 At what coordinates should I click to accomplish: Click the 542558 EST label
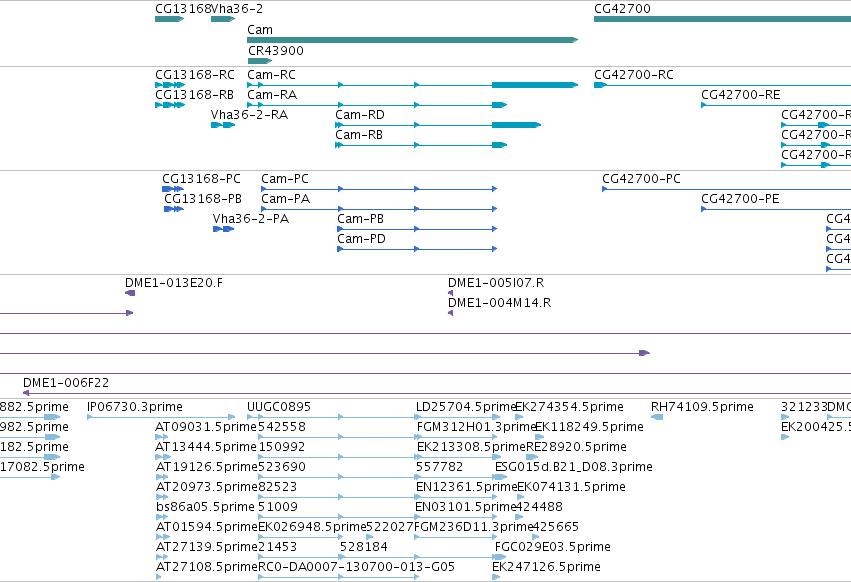(x=282, y=427)
